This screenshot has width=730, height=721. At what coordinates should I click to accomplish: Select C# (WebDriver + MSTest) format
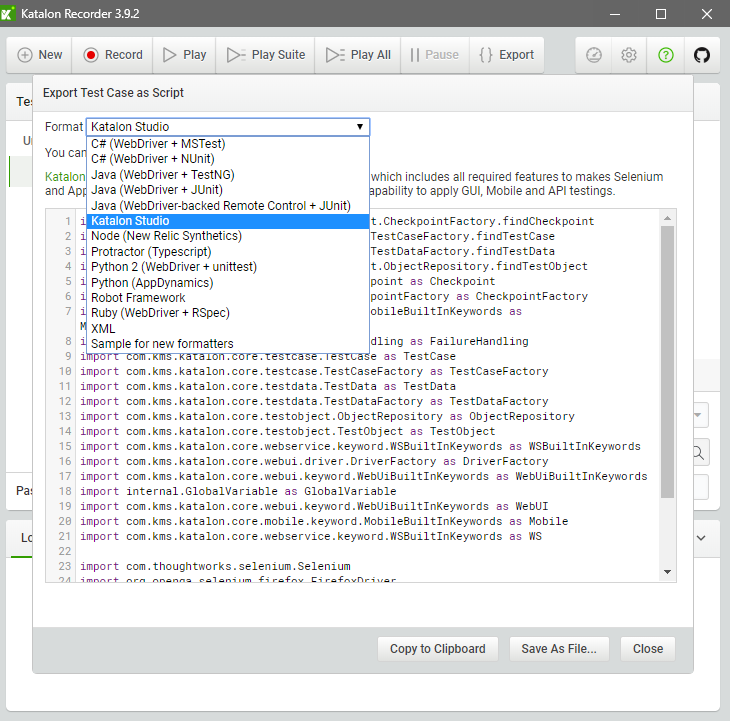(228, 144)
